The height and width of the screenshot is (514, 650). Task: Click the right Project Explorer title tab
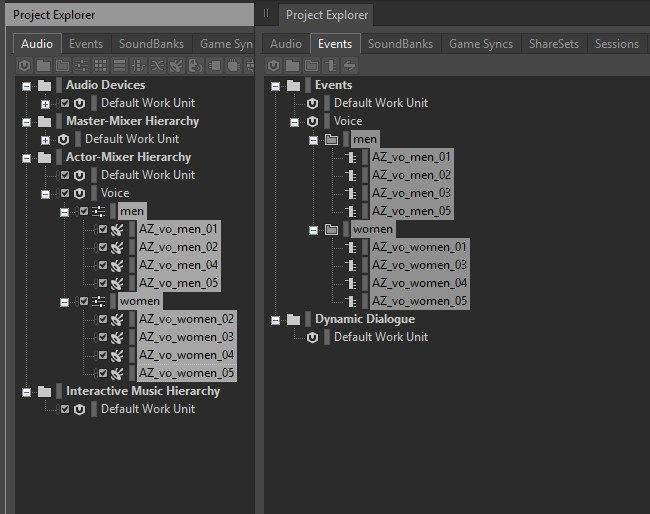click(327, 15)
